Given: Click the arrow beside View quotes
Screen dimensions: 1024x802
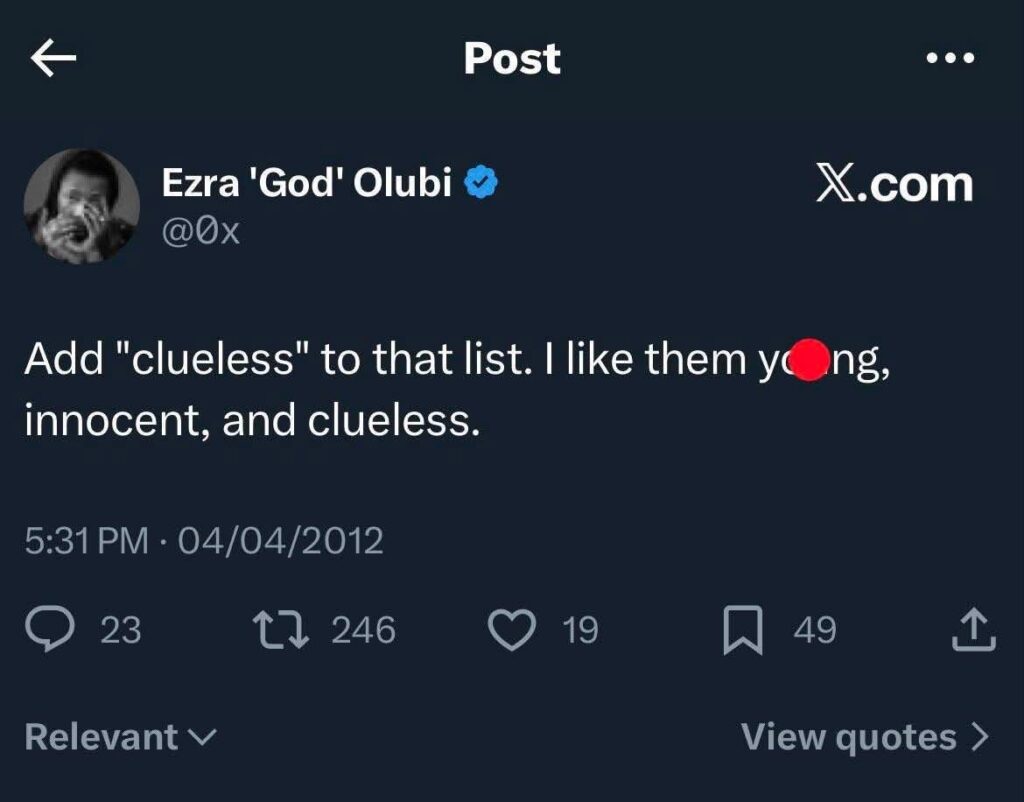Looking at the screenshot, I should pyautogui.click(x=979, y=738).
